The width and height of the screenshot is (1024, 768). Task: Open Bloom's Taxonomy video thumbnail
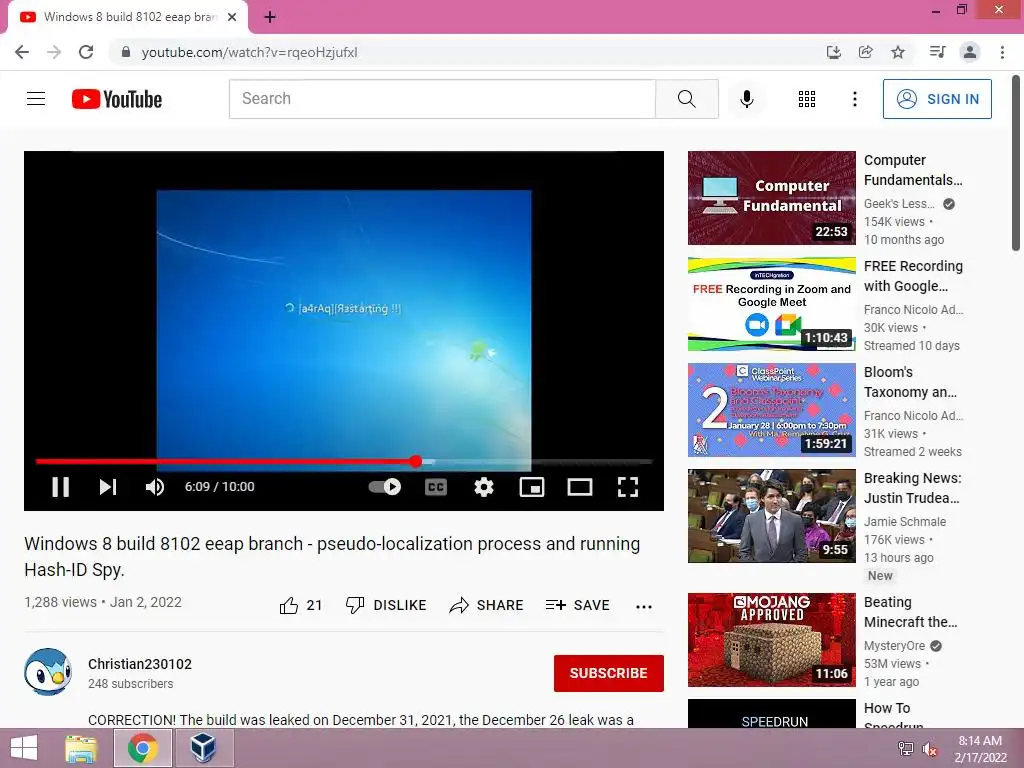click(x=771, y=409)
